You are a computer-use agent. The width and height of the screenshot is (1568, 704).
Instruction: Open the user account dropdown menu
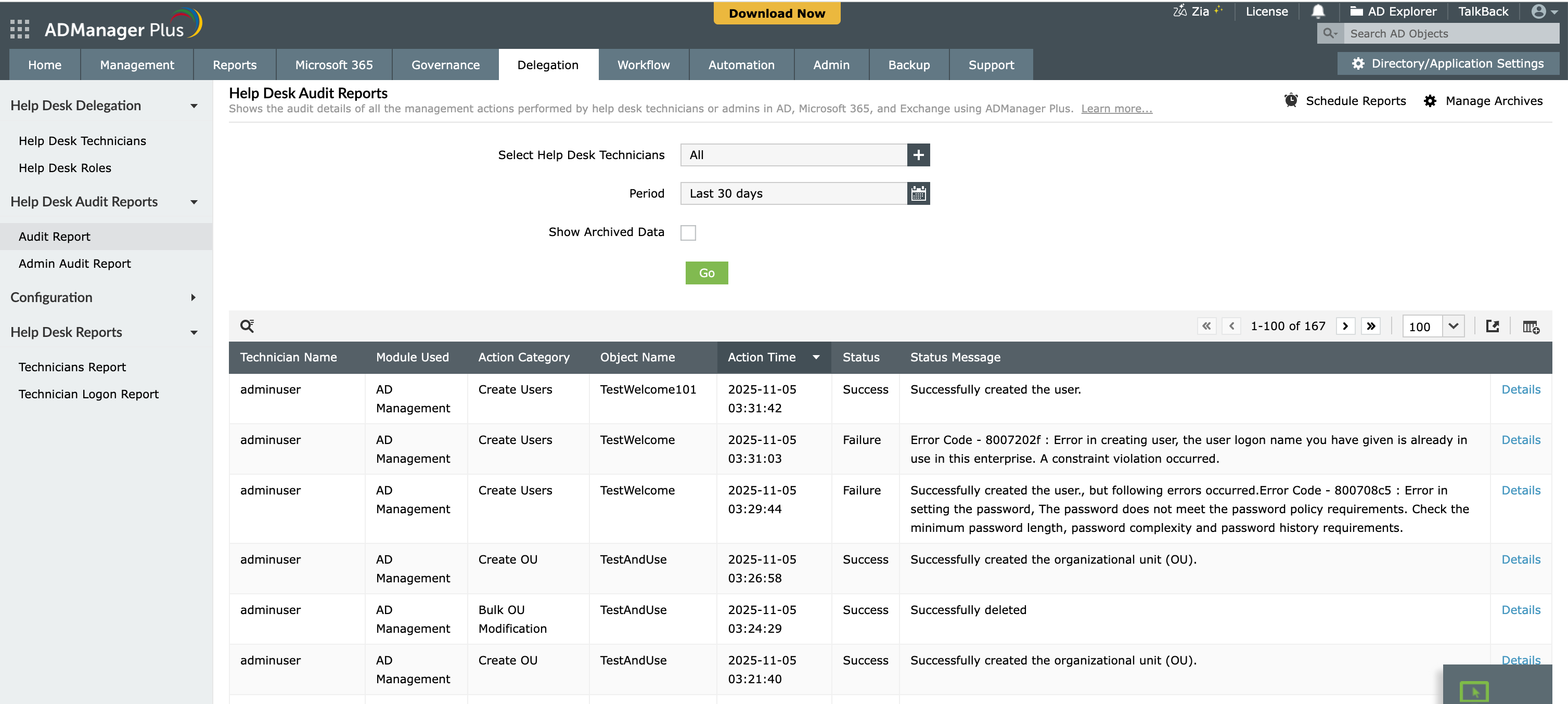(1544, 11)
